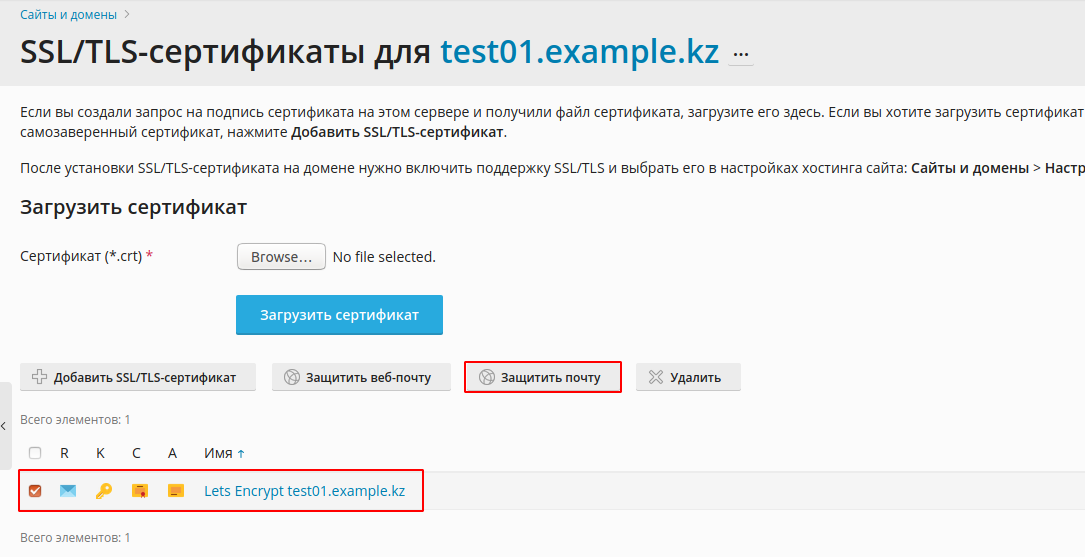Expand the collapsed left sidebar arrow
The width and height of the screenshot is (1085, 557).
point(4,426)
